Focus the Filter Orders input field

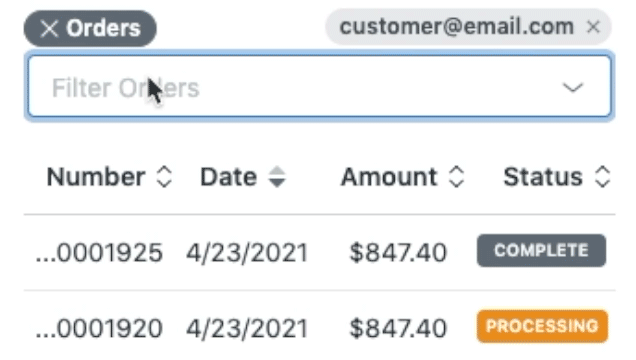pos(319,86)
